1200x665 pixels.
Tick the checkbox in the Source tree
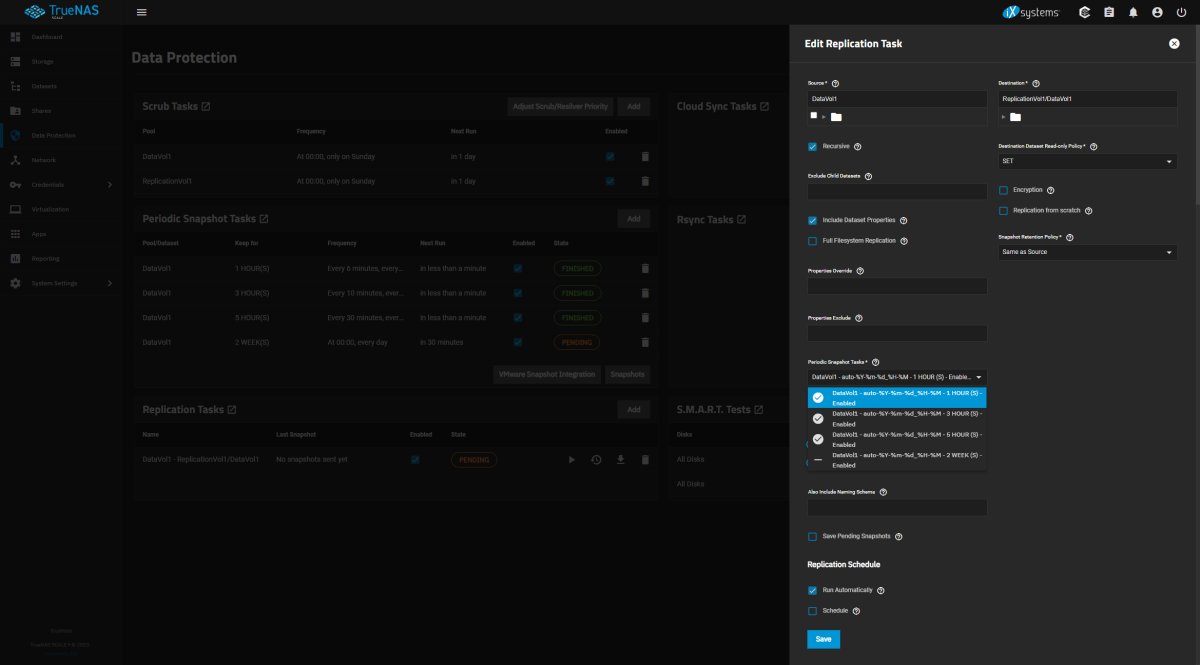(x=814, y=116)
